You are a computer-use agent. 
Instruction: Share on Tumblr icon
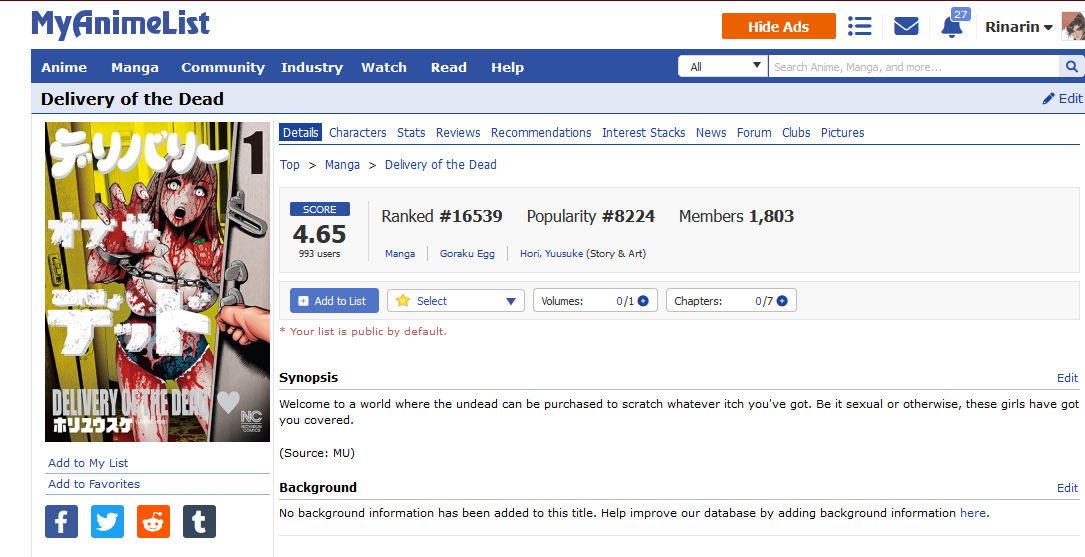[x=199, y=521]
